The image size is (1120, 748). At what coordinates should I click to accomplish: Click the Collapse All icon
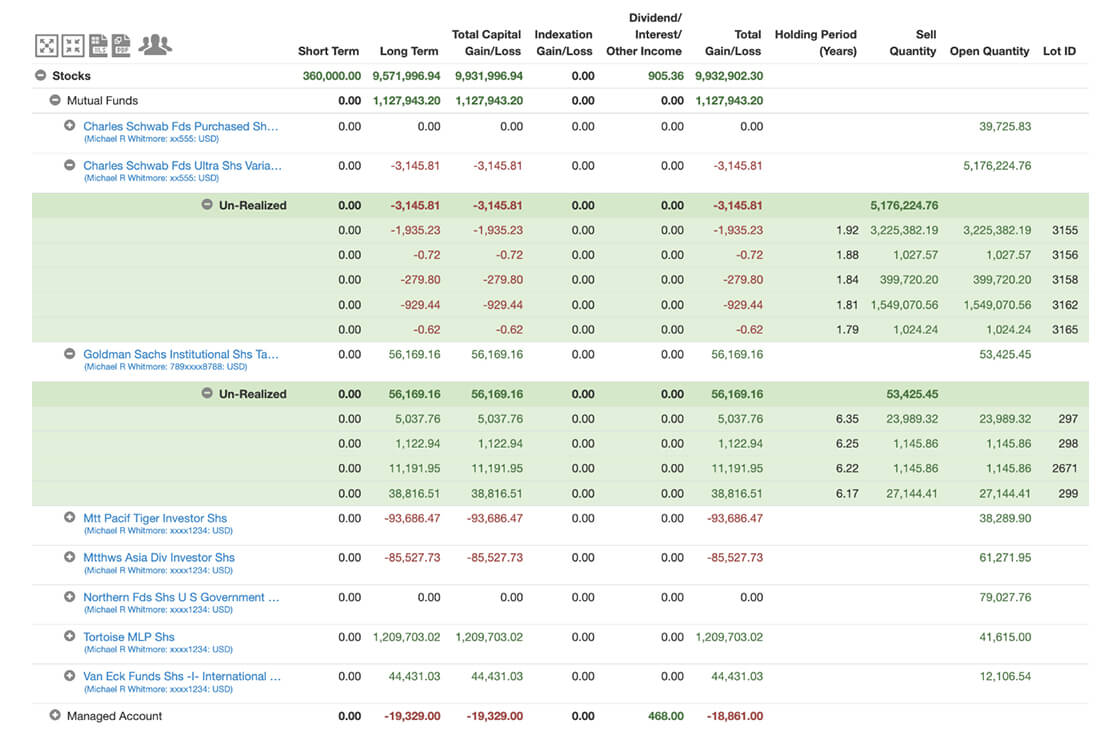click(73, 45)
